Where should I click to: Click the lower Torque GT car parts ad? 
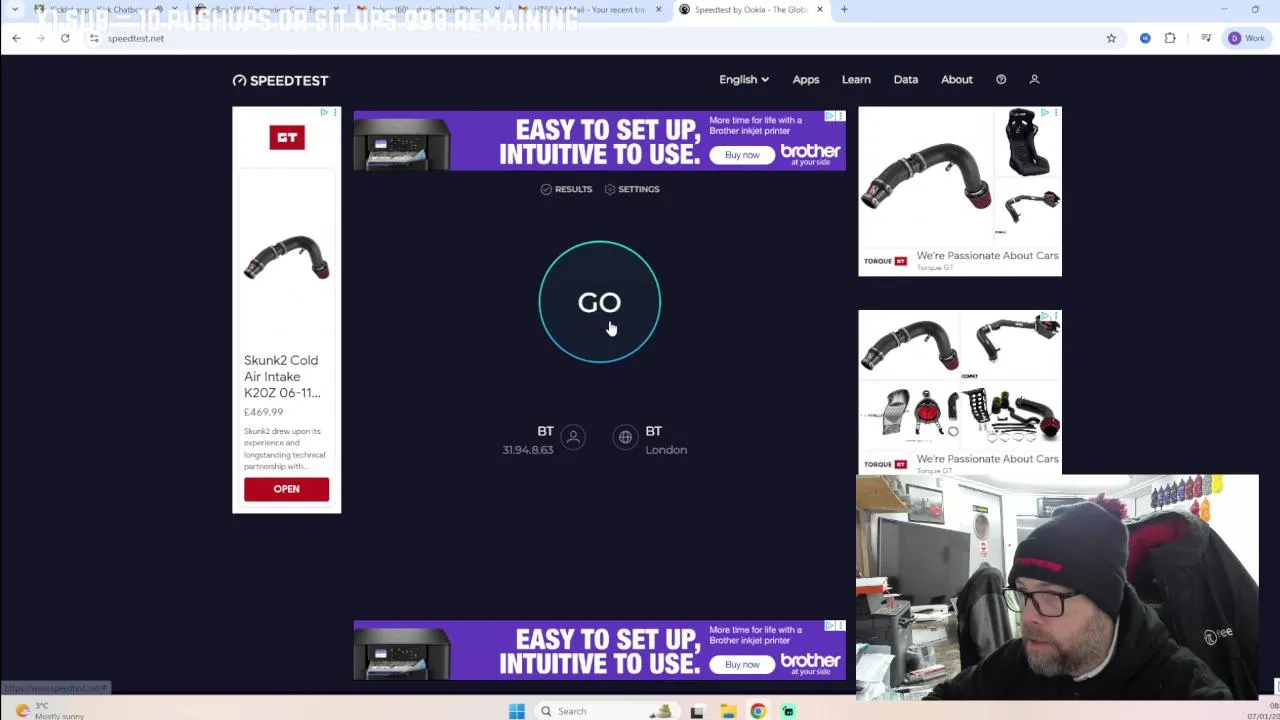pyautogui.click(x=960, y=392)
